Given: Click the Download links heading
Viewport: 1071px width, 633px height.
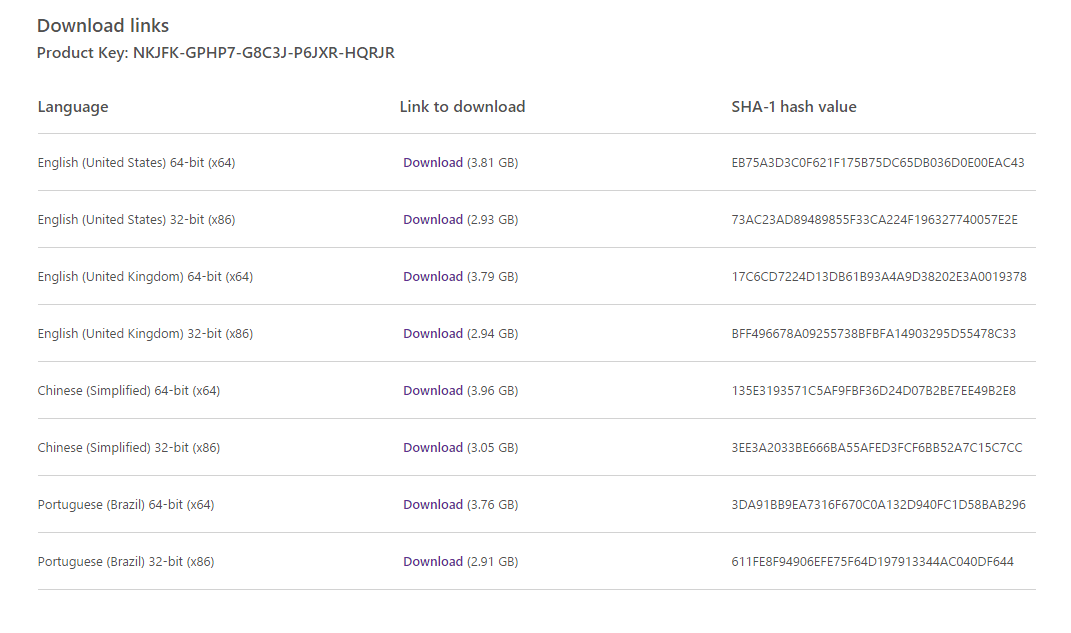Looking at the screenshot, I should 103,26.
